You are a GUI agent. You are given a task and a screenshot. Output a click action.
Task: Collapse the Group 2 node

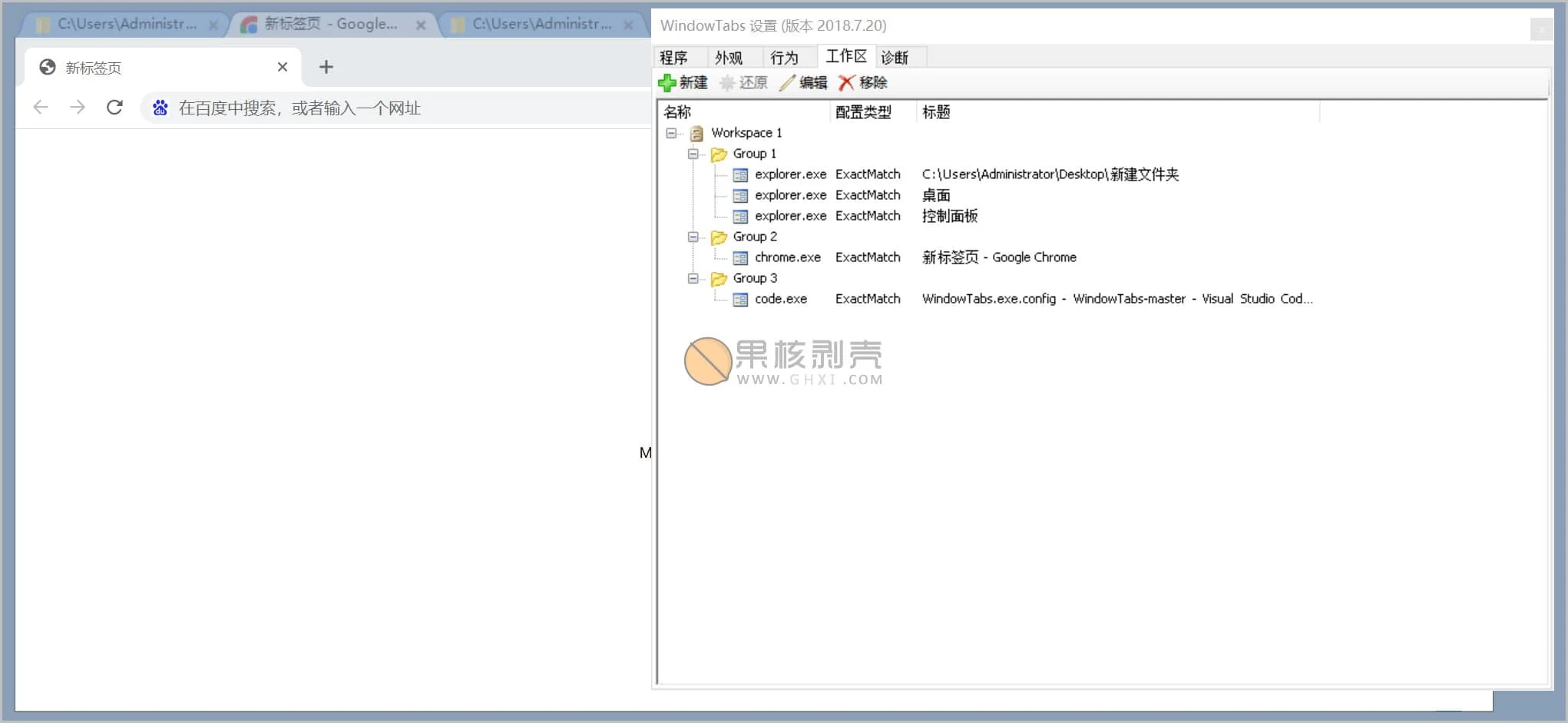pos(693,236)
